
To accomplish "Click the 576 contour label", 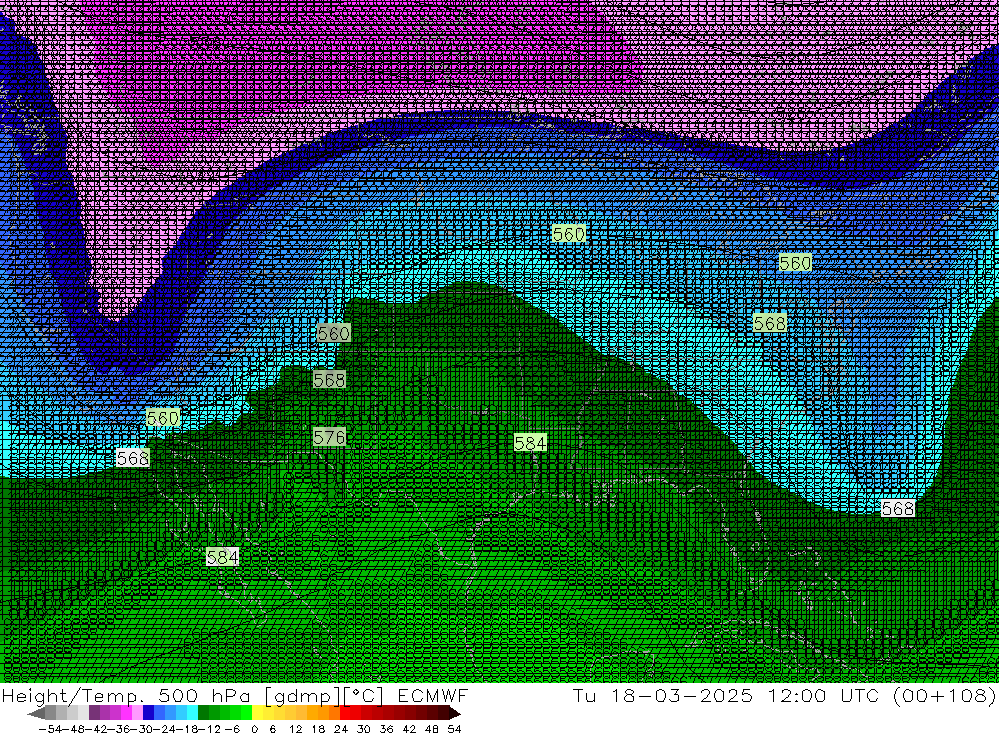I will pos(329,437).
